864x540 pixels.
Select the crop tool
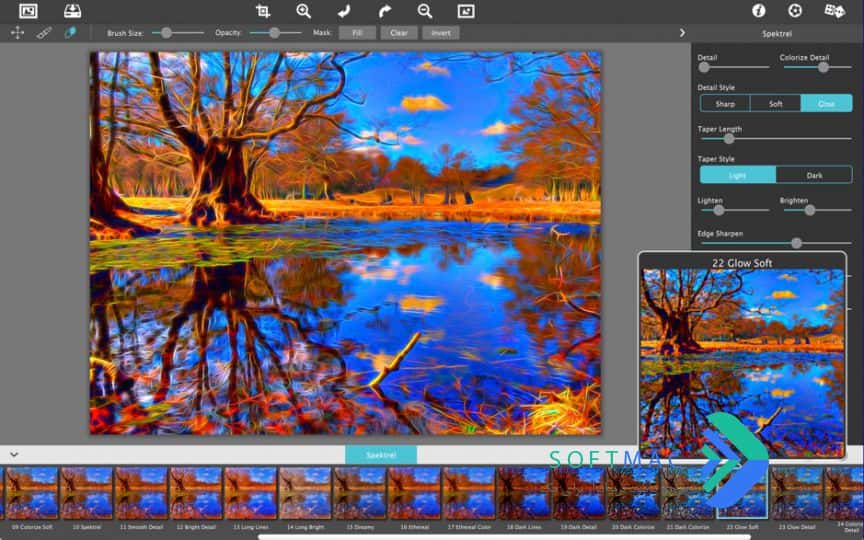(263, 11)
